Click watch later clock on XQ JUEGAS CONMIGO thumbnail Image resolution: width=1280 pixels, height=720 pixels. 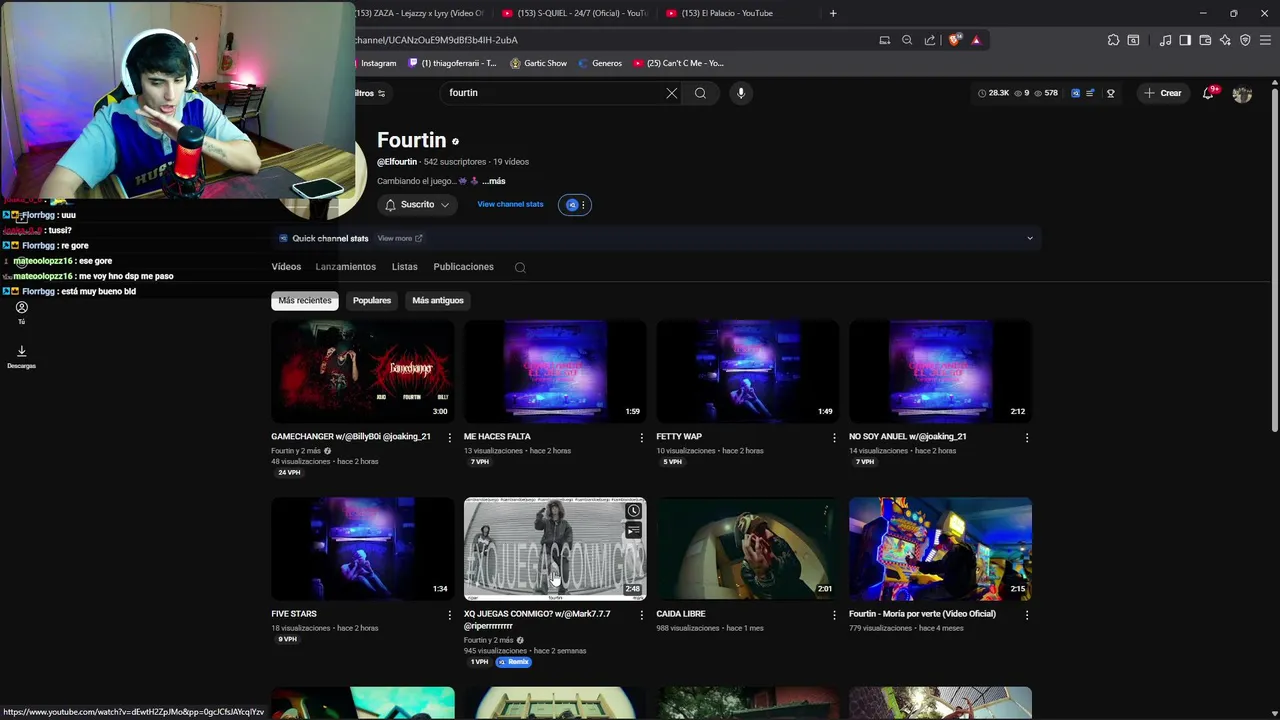pyautogui.click(x=633, y=511)
